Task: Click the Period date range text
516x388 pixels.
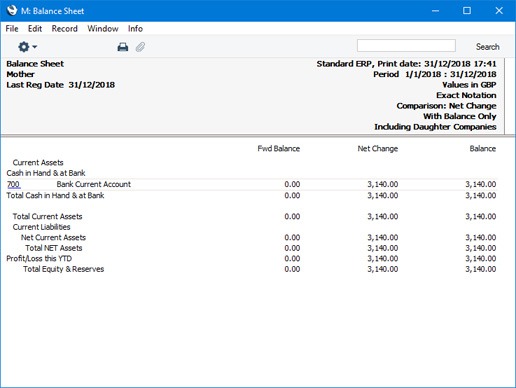Action: coord(435,74)
